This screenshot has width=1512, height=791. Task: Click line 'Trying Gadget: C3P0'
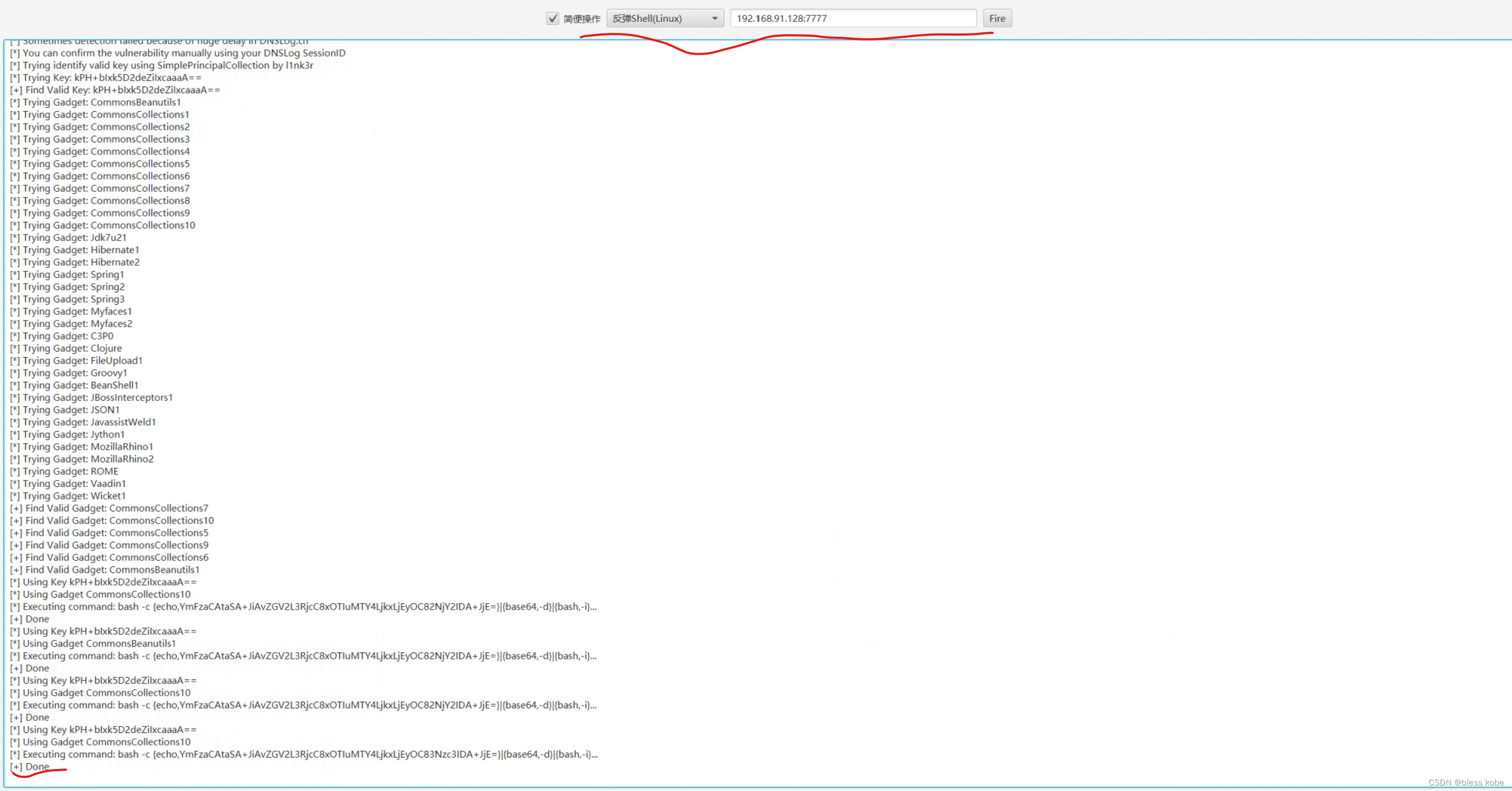[61, 336]
